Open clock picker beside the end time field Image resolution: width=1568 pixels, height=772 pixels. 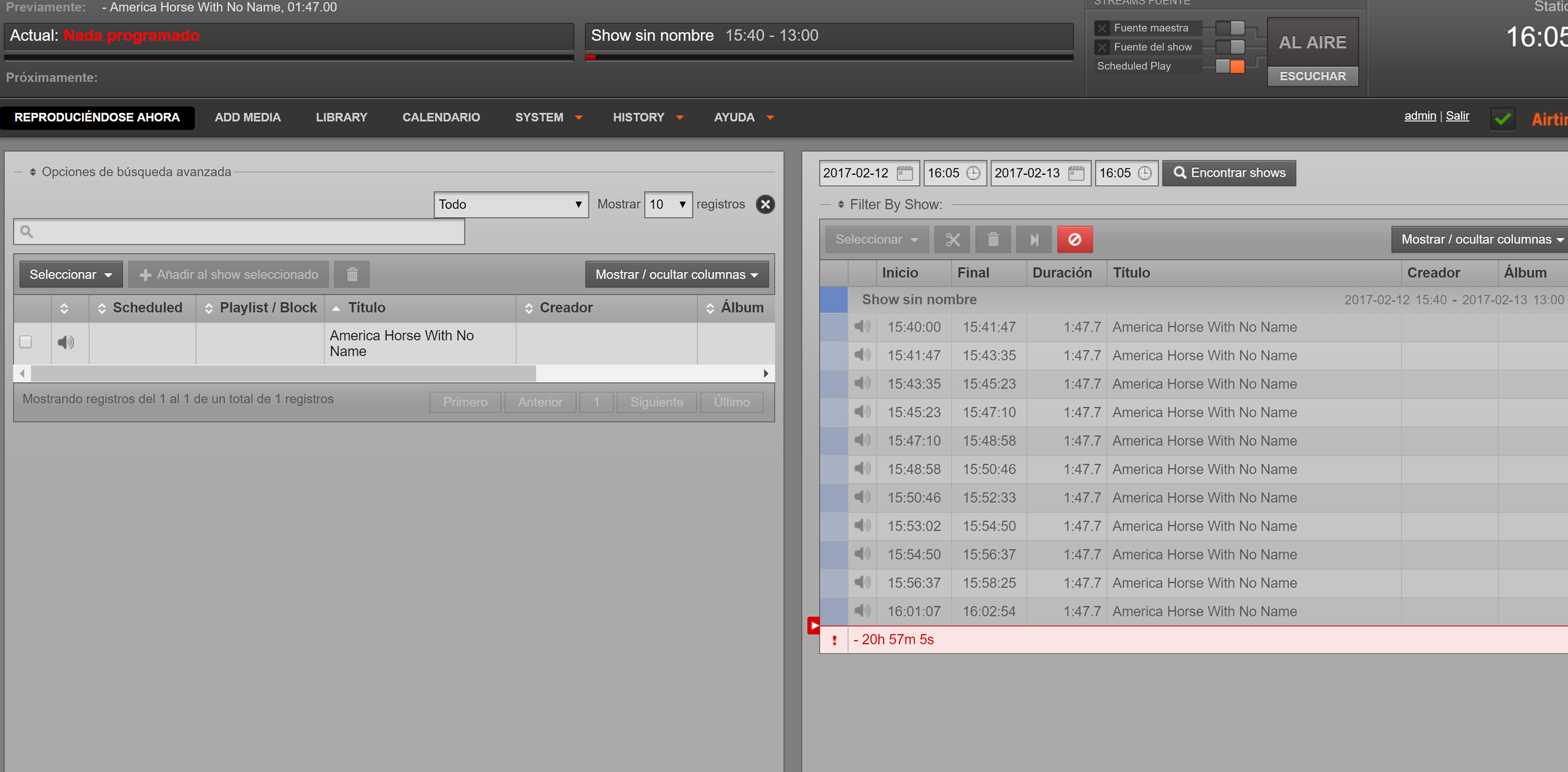(1145, 173)
